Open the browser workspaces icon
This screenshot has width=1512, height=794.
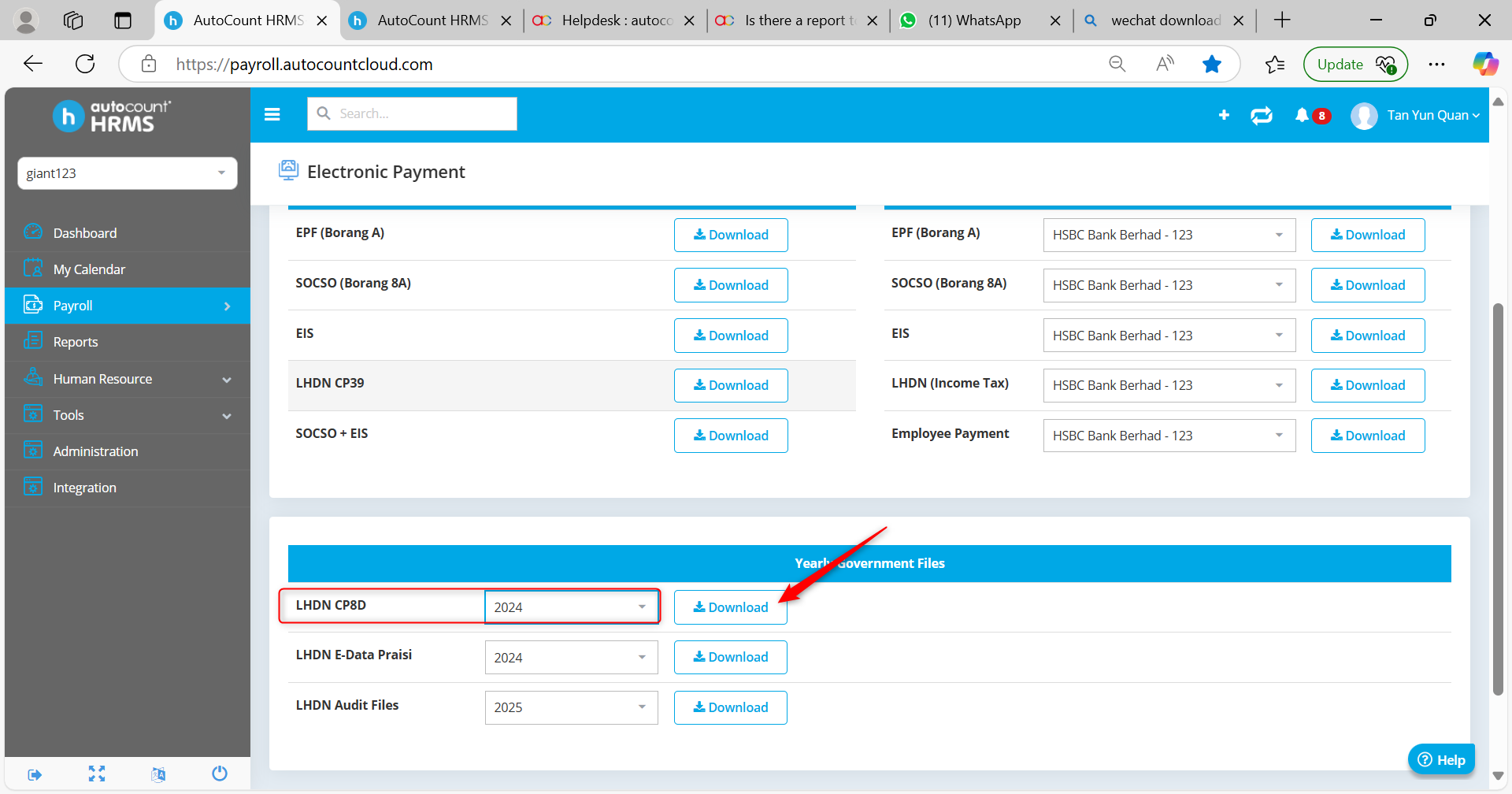[73, 20]
